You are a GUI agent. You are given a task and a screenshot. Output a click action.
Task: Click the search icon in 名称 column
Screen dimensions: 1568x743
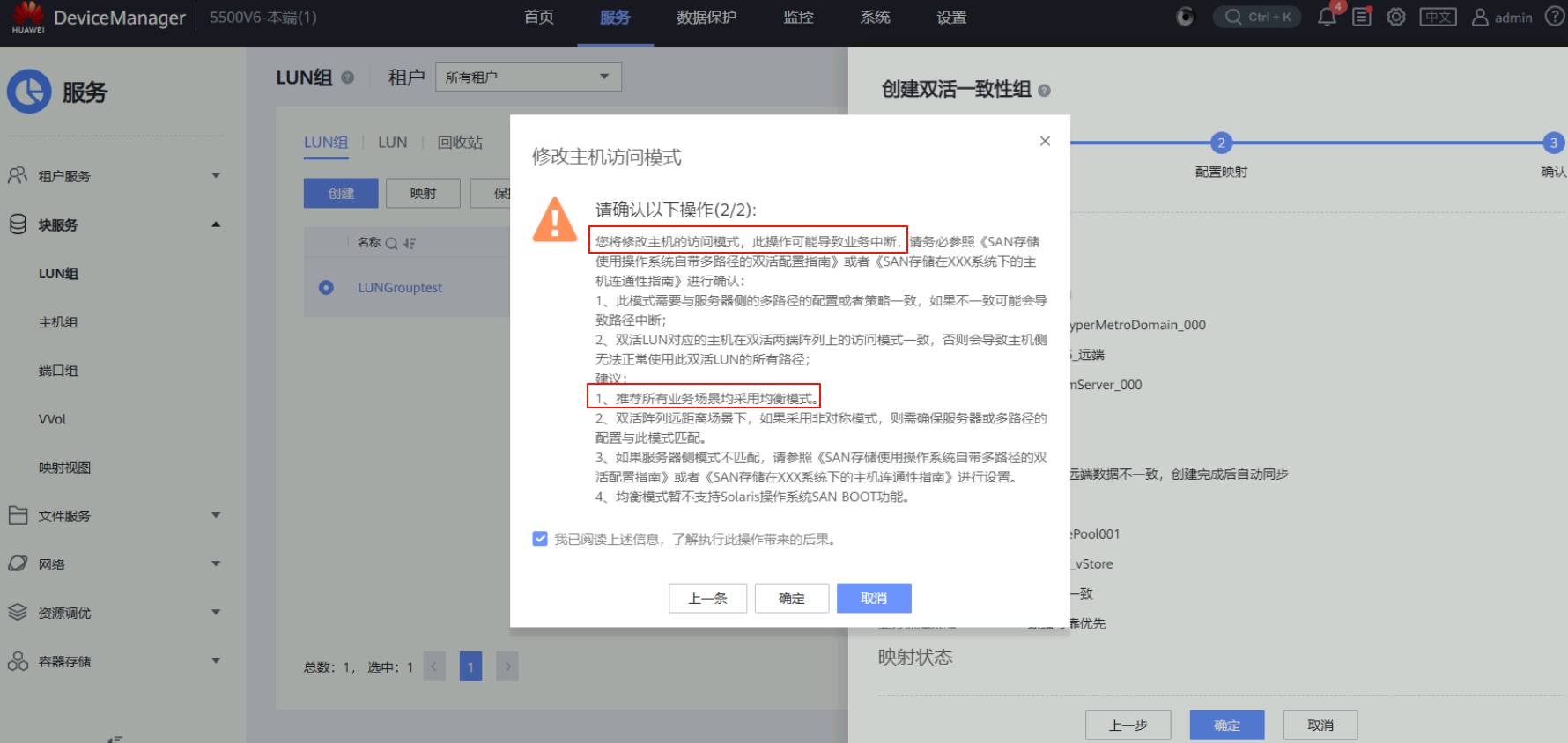point(391,243)
